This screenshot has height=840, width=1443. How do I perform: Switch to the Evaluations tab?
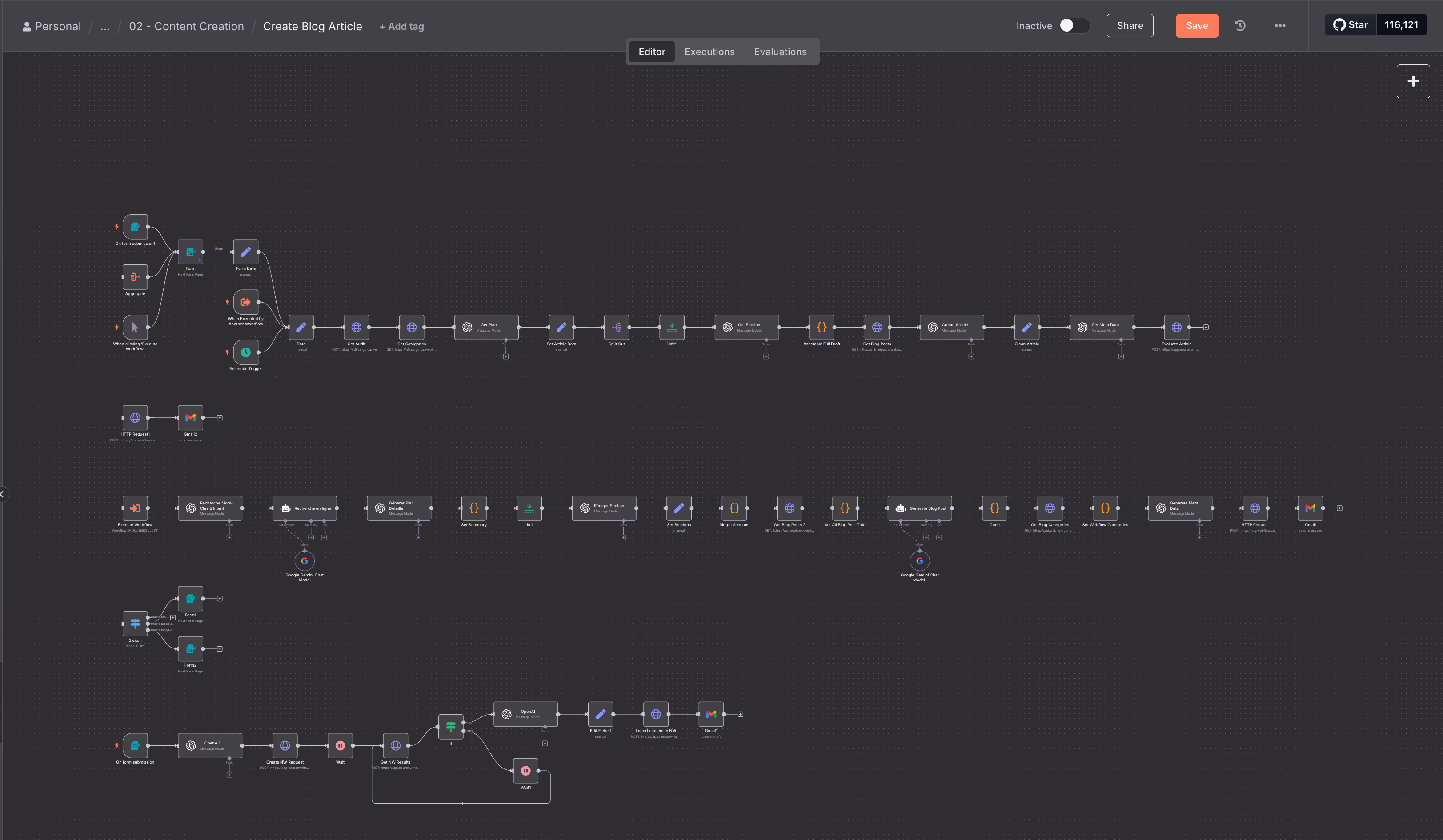[x=780, y=52]
